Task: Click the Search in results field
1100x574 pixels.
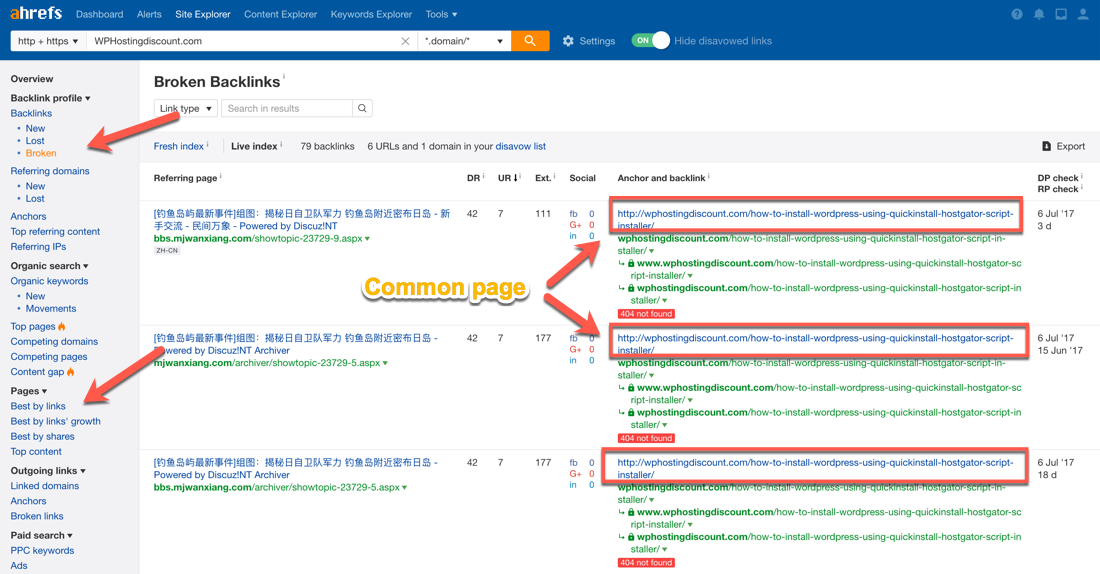Action: pyautogui.click(x=287, y=108)
